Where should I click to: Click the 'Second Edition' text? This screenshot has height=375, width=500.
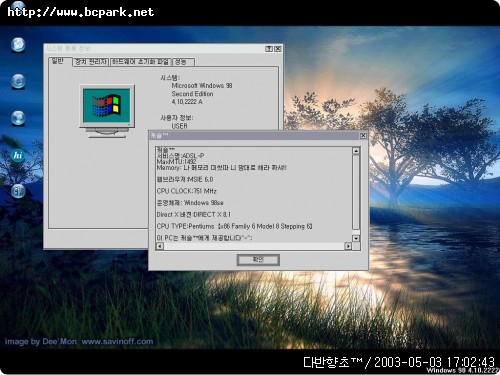tap(192, 94)
